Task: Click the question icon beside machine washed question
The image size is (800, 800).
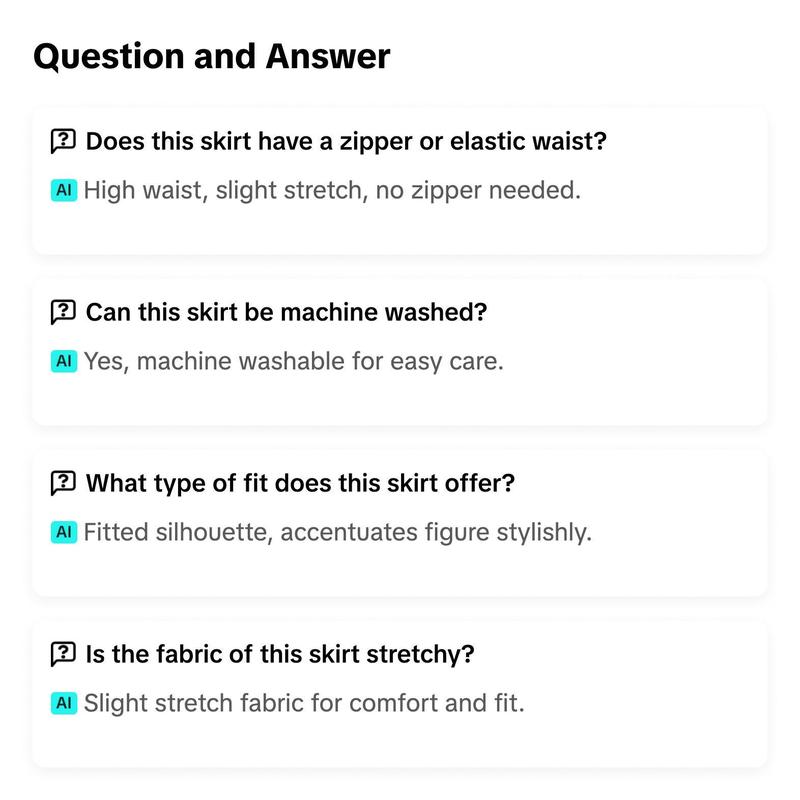Action: click(63, 312)
